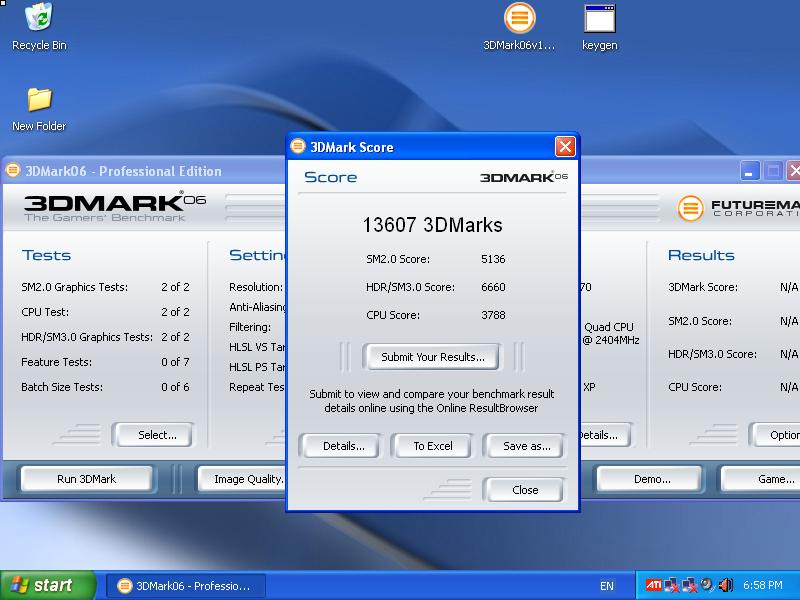Select the New Folder desktop icon
The width and height of the screenshot is (800, 600).
[39, 101]
